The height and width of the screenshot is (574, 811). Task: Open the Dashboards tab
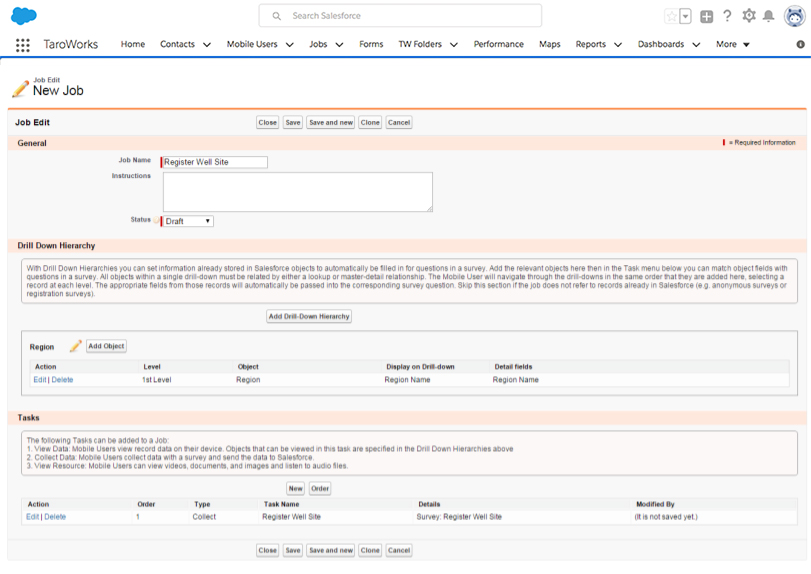pyautogui.click(x=661, y=44)
